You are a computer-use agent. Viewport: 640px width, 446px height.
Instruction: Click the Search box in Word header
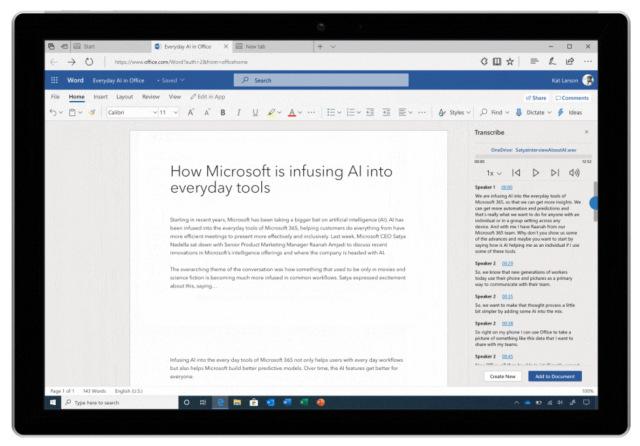click(x=321, y=80)
